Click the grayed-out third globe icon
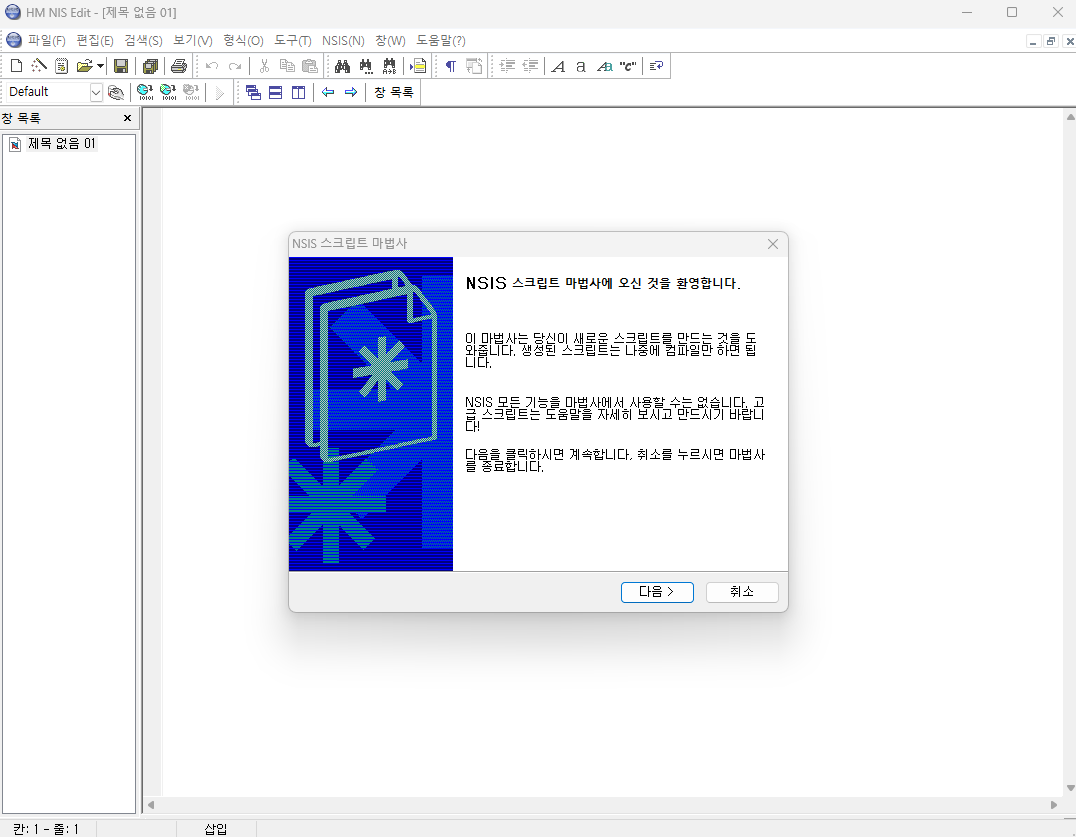1076x837 pixels. tap(191, 92)
